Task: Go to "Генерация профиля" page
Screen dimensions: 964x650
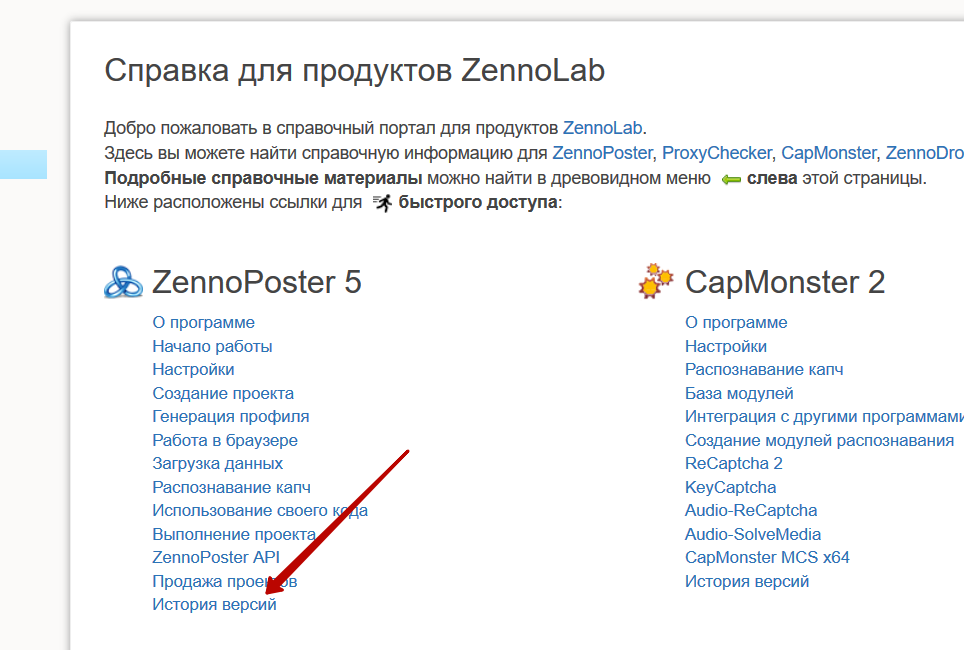Action: (x=230, y=416)
